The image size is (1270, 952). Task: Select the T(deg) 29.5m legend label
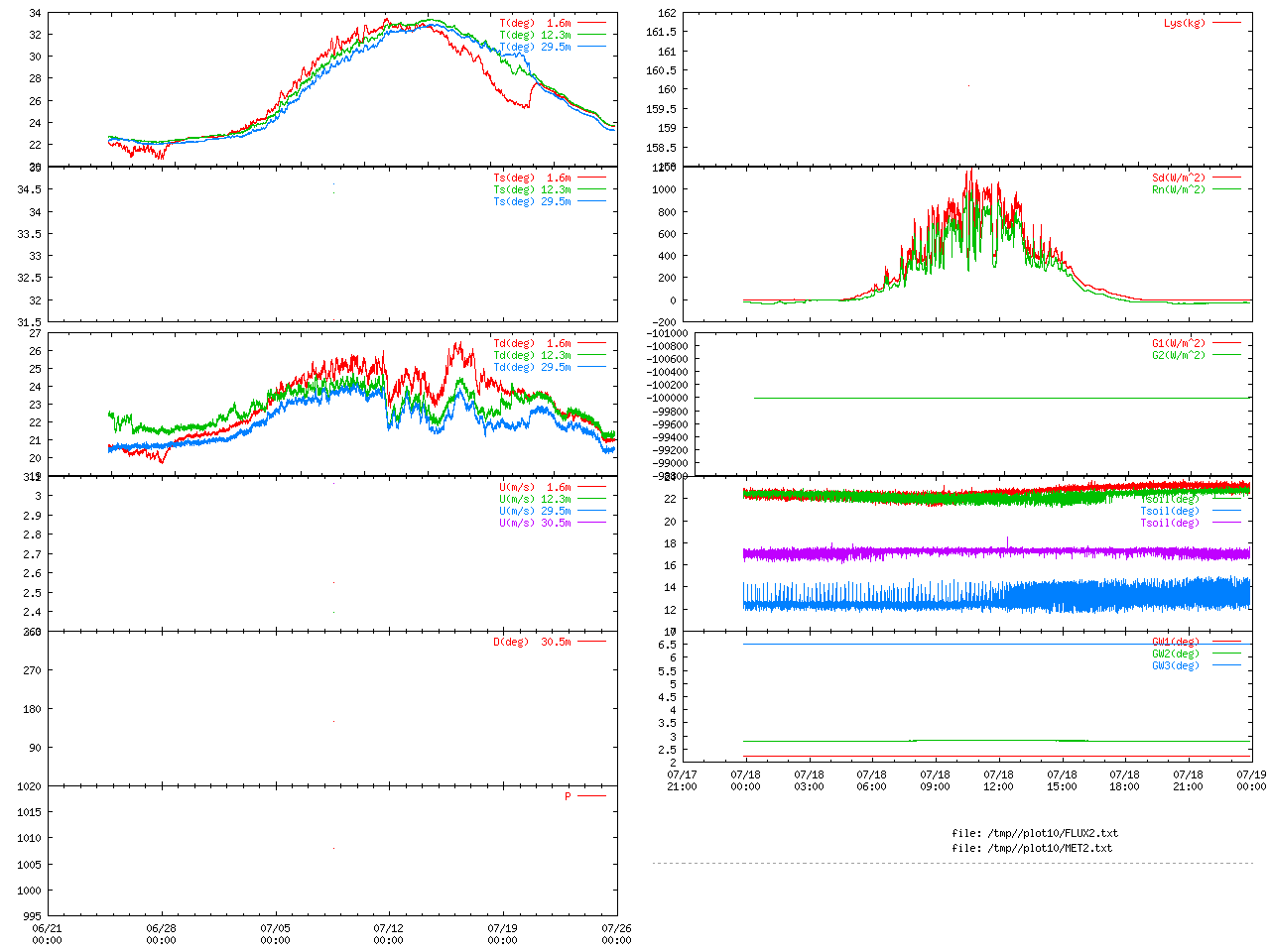pos(535,47)
